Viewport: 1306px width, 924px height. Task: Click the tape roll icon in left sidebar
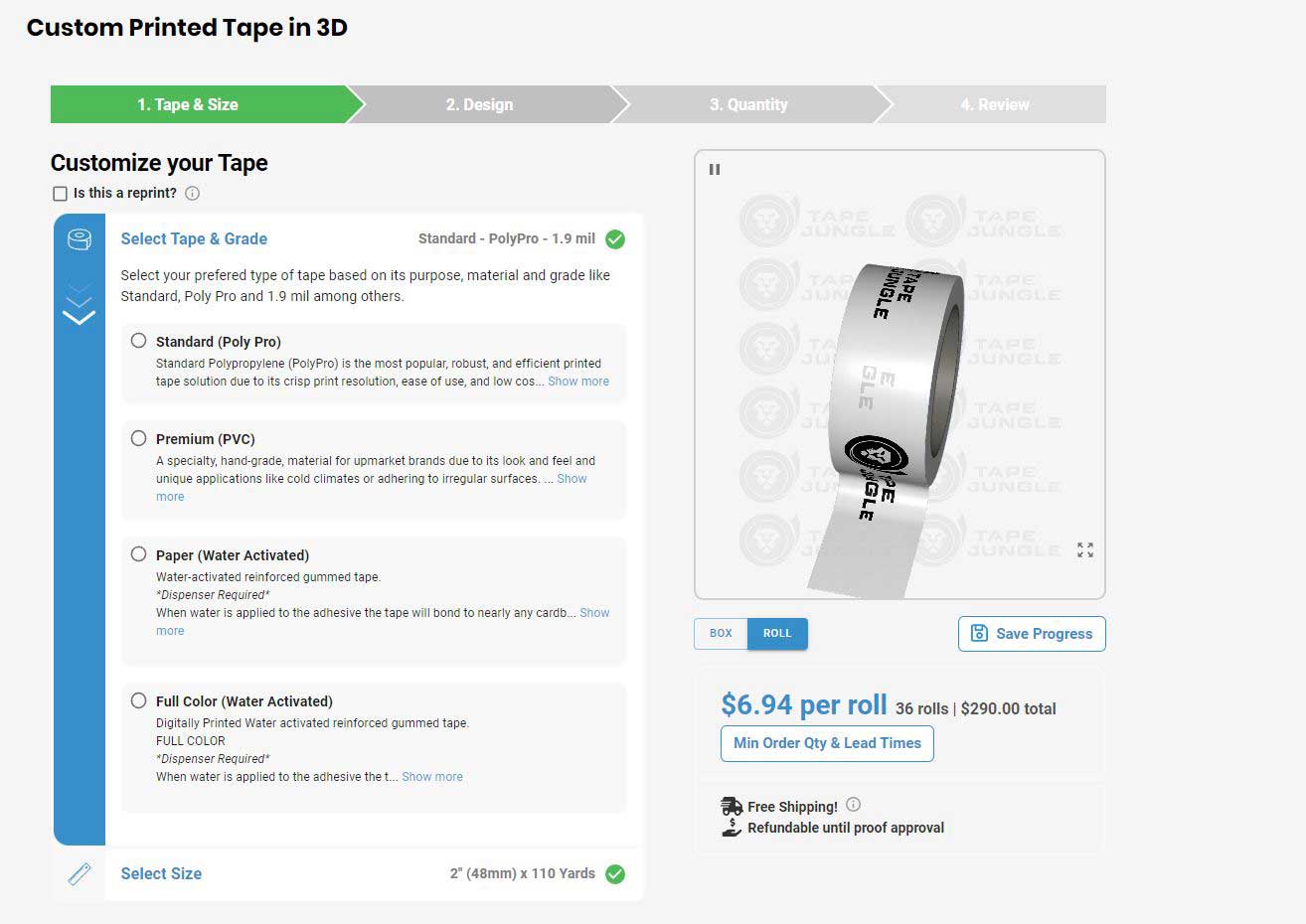pyautogui.click(x=80, y=239)
